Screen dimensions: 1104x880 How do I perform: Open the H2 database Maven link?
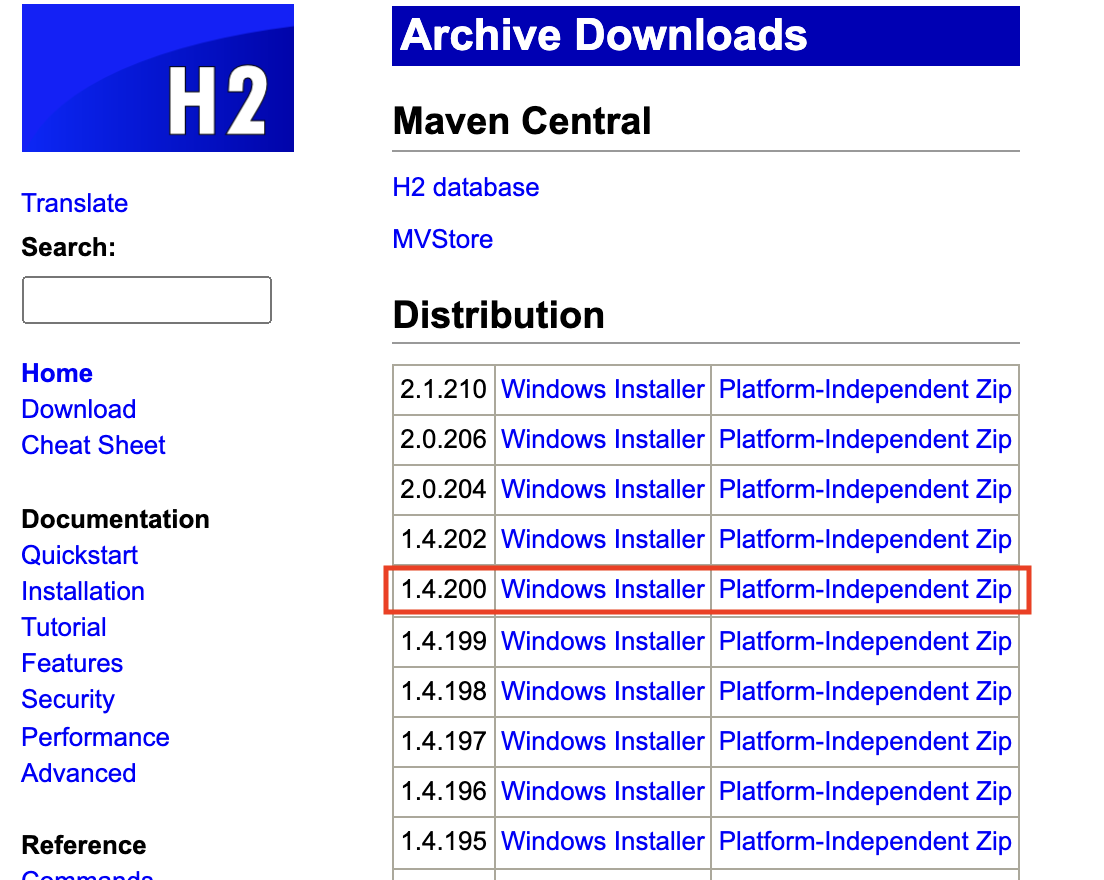coord(466,187)
